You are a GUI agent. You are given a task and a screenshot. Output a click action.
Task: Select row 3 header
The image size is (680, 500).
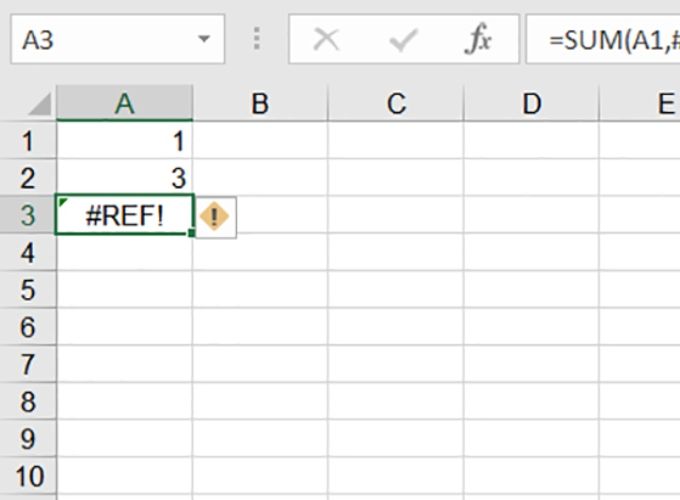pyautogui.click(x=28, y=216)
